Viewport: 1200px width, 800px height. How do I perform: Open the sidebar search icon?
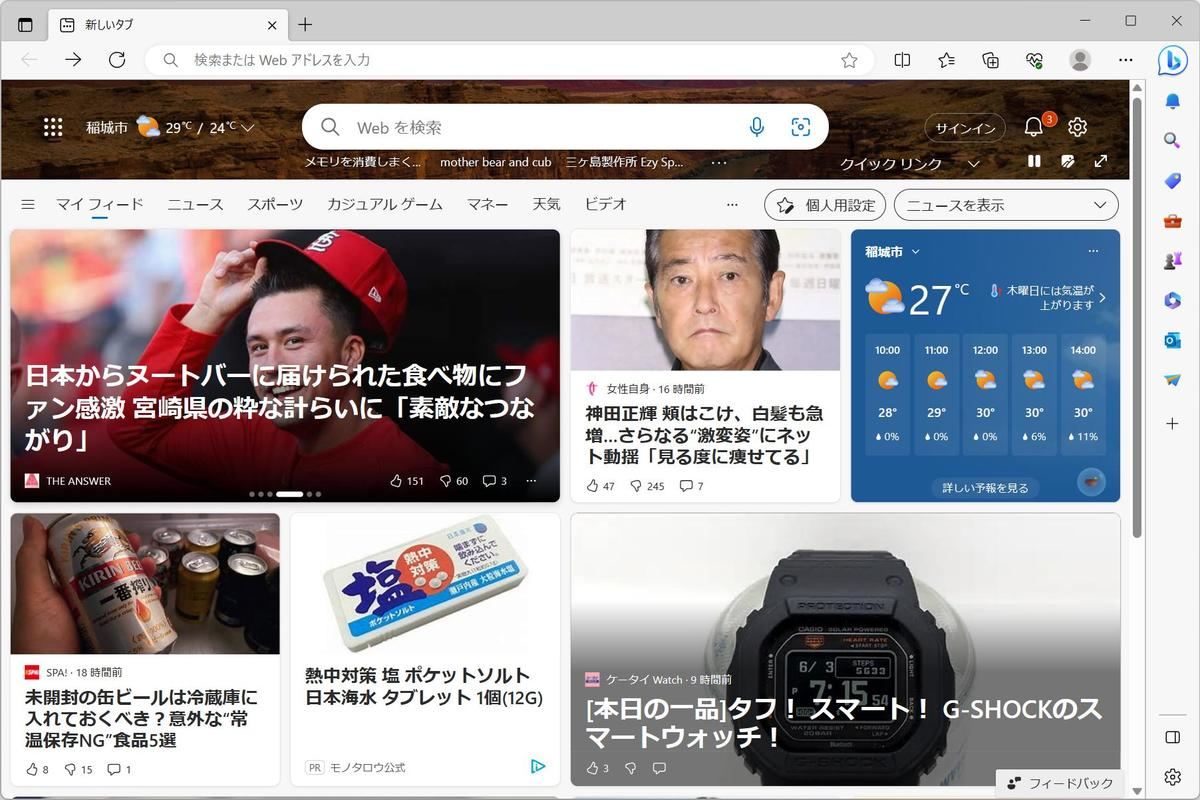point(1172,141)
